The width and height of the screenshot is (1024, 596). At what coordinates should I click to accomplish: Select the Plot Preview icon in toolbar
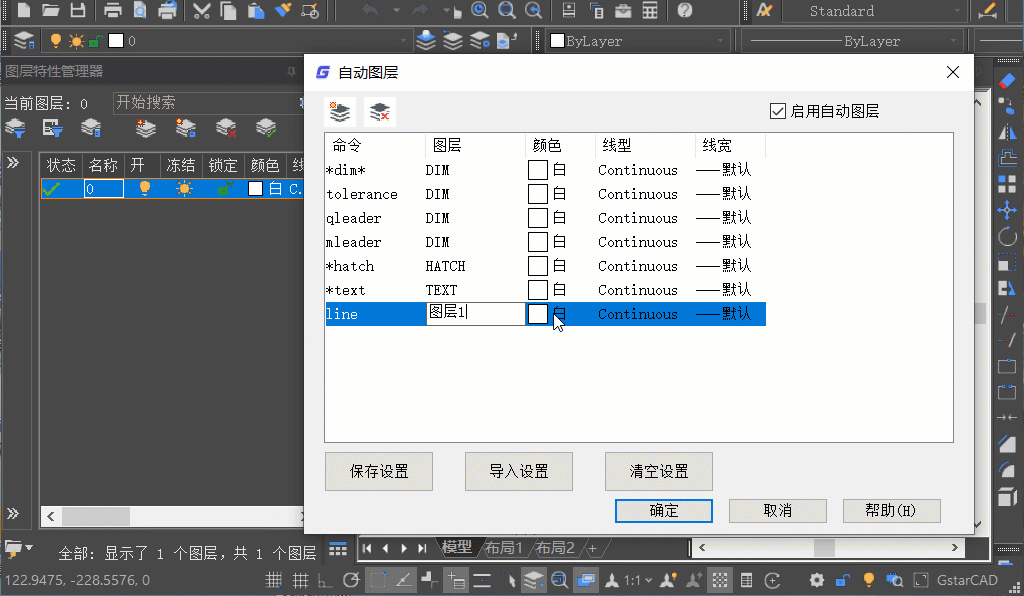point(139,11)
